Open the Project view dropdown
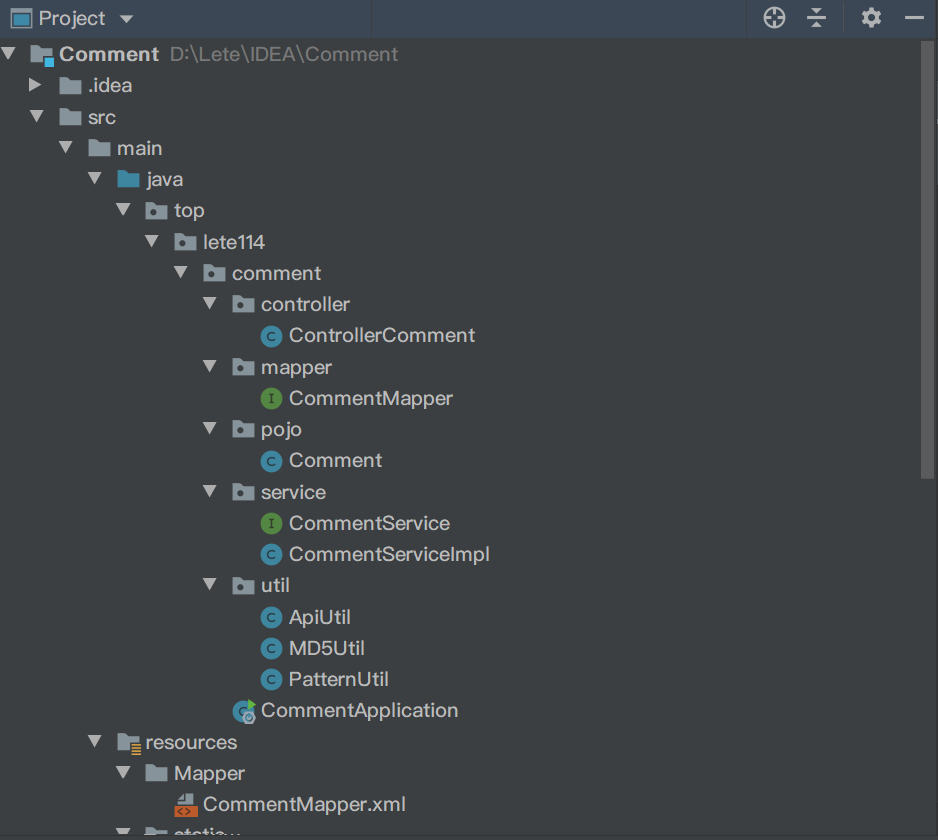 125,19
